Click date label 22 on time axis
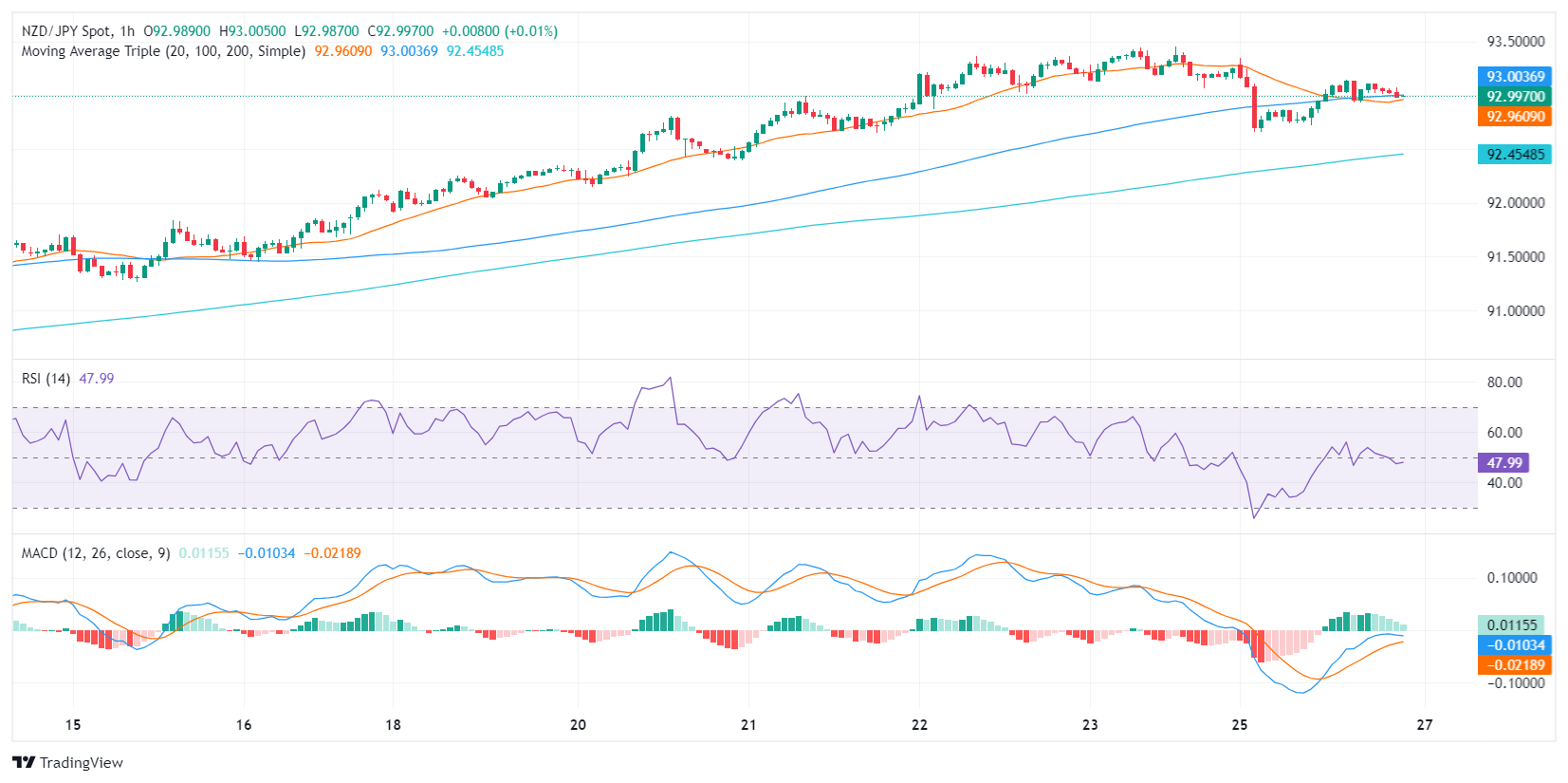Viewport: 1568px width, 783px height. pos(919,724)
